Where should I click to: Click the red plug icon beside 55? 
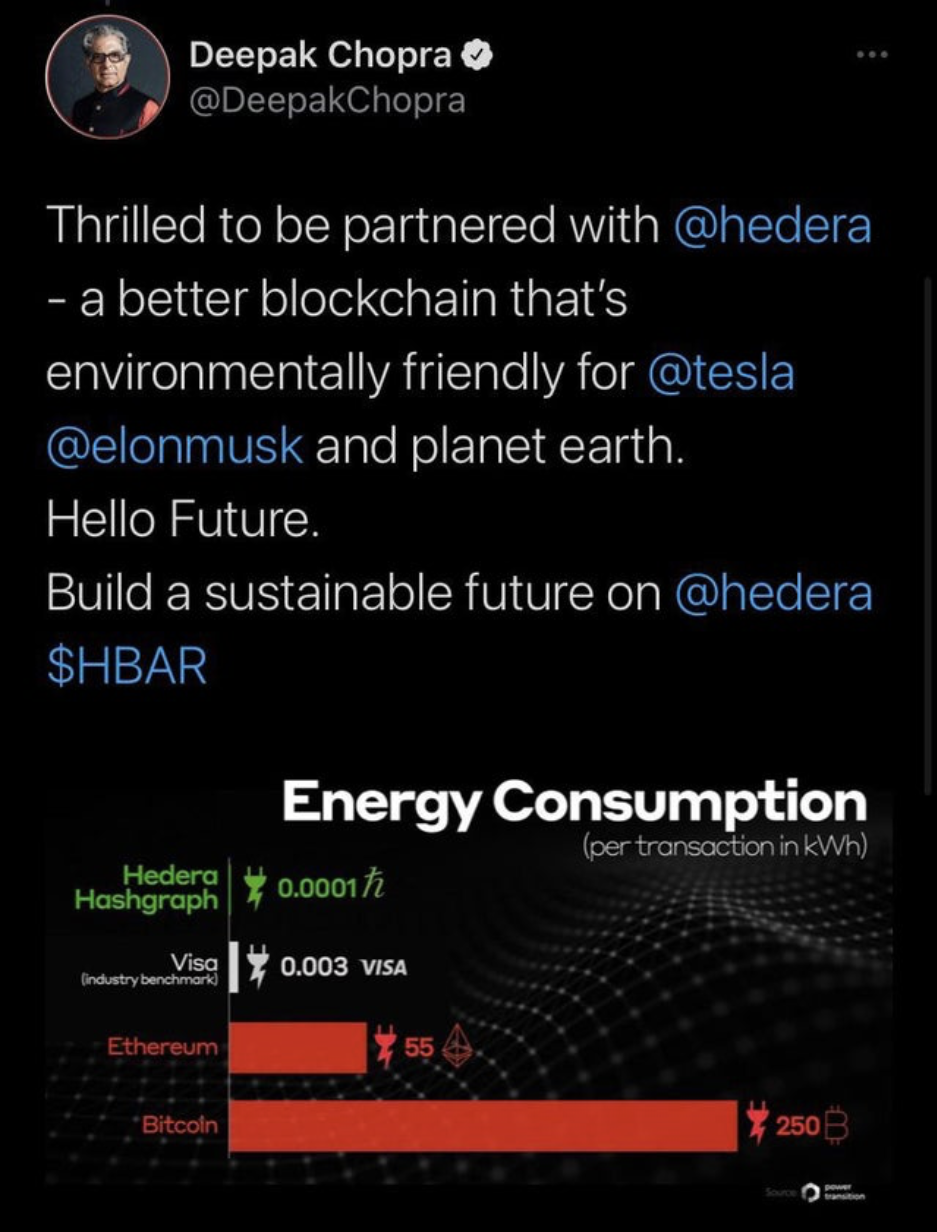[x=383, y=1047]
